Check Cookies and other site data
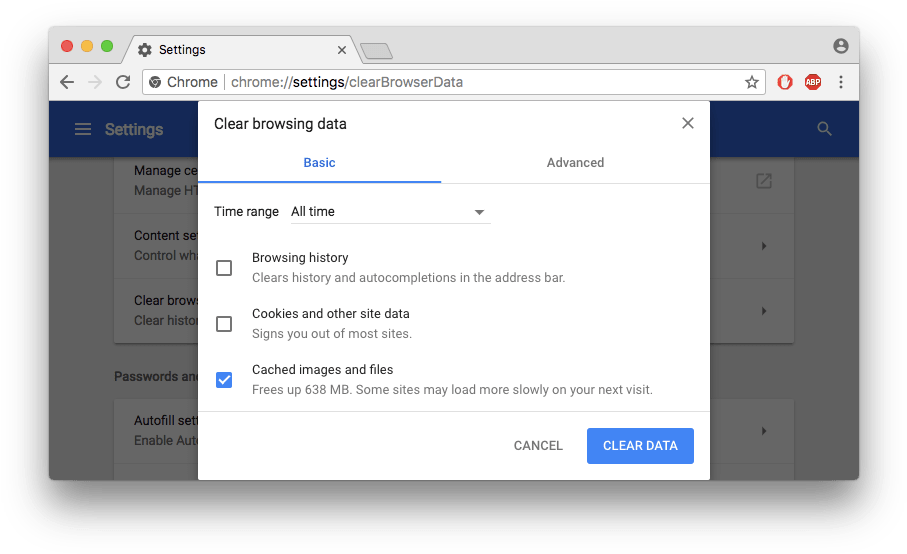The width and height of the screenshot is (907, 554). (x=224, y=323)
